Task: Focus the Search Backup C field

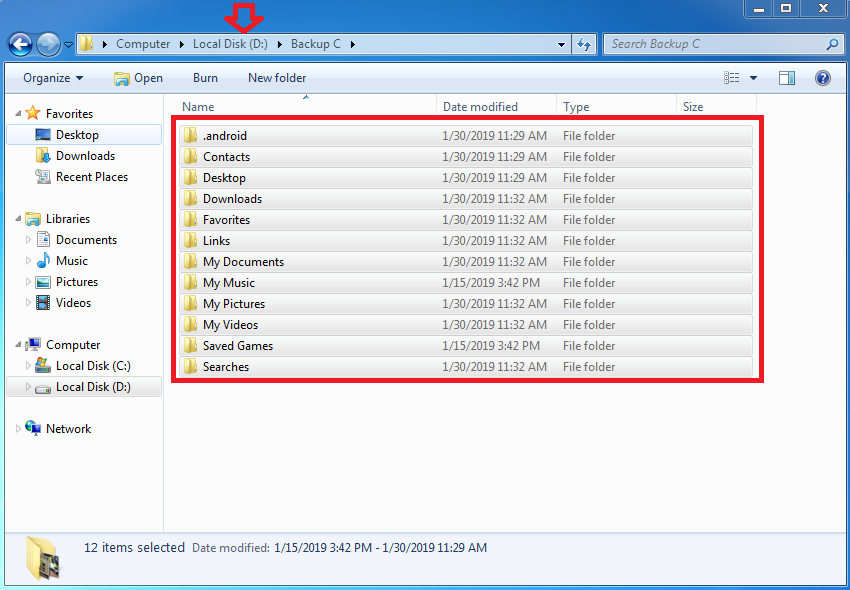Action: point(723,44)
